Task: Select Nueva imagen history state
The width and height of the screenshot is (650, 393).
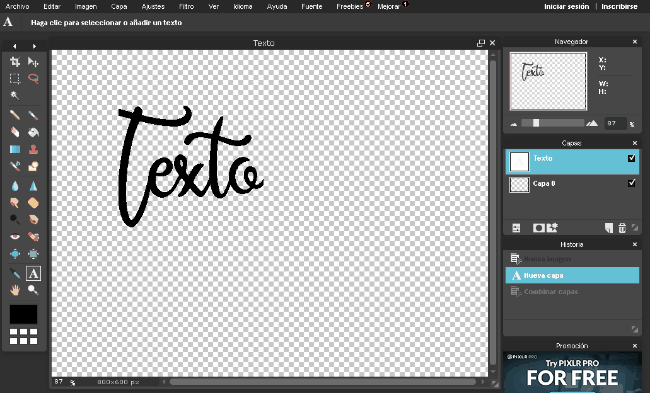Action: (572, 259)
